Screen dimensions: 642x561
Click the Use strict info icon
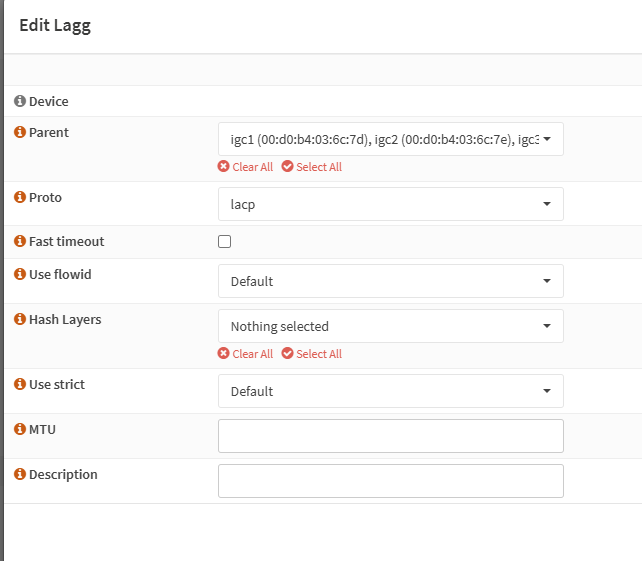[20, 384]
